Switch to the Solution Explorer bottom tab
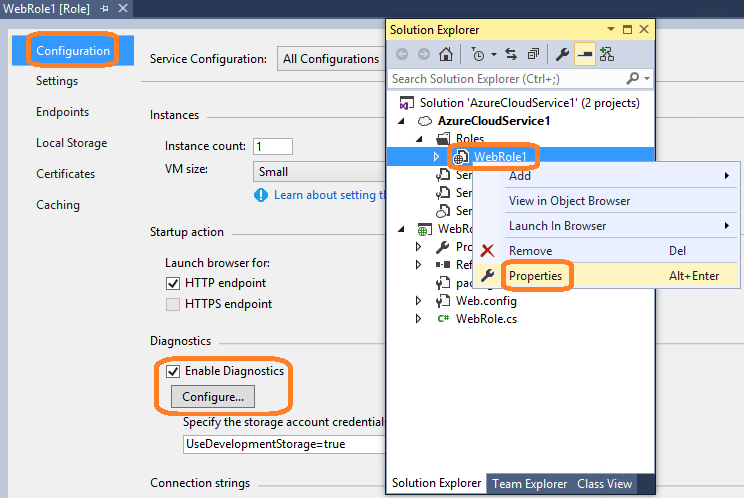This screenshot has height=498, width=744. point(436,483)
